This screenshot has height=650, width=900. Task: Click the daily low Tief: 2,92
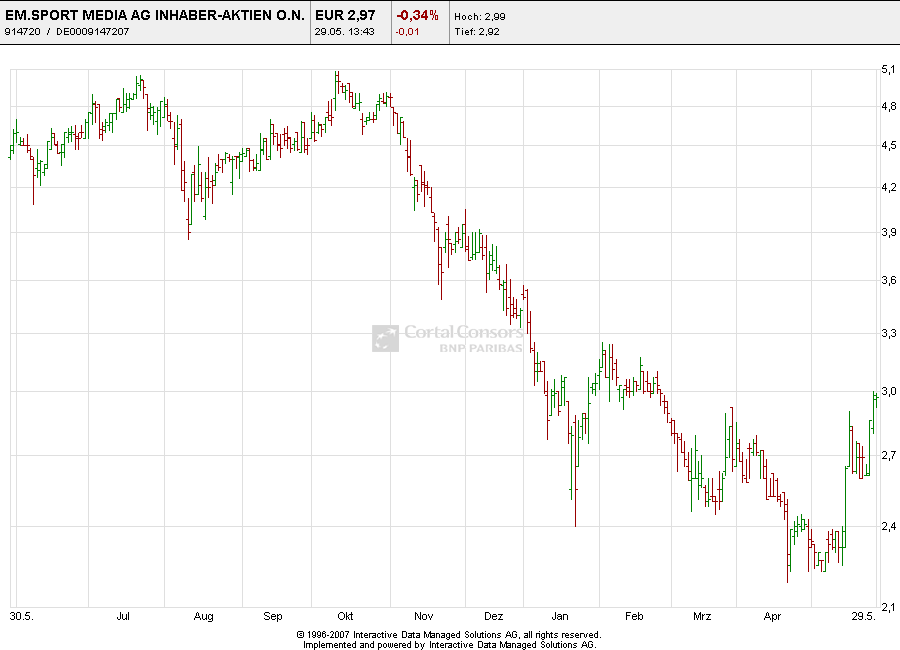point(477,32)
